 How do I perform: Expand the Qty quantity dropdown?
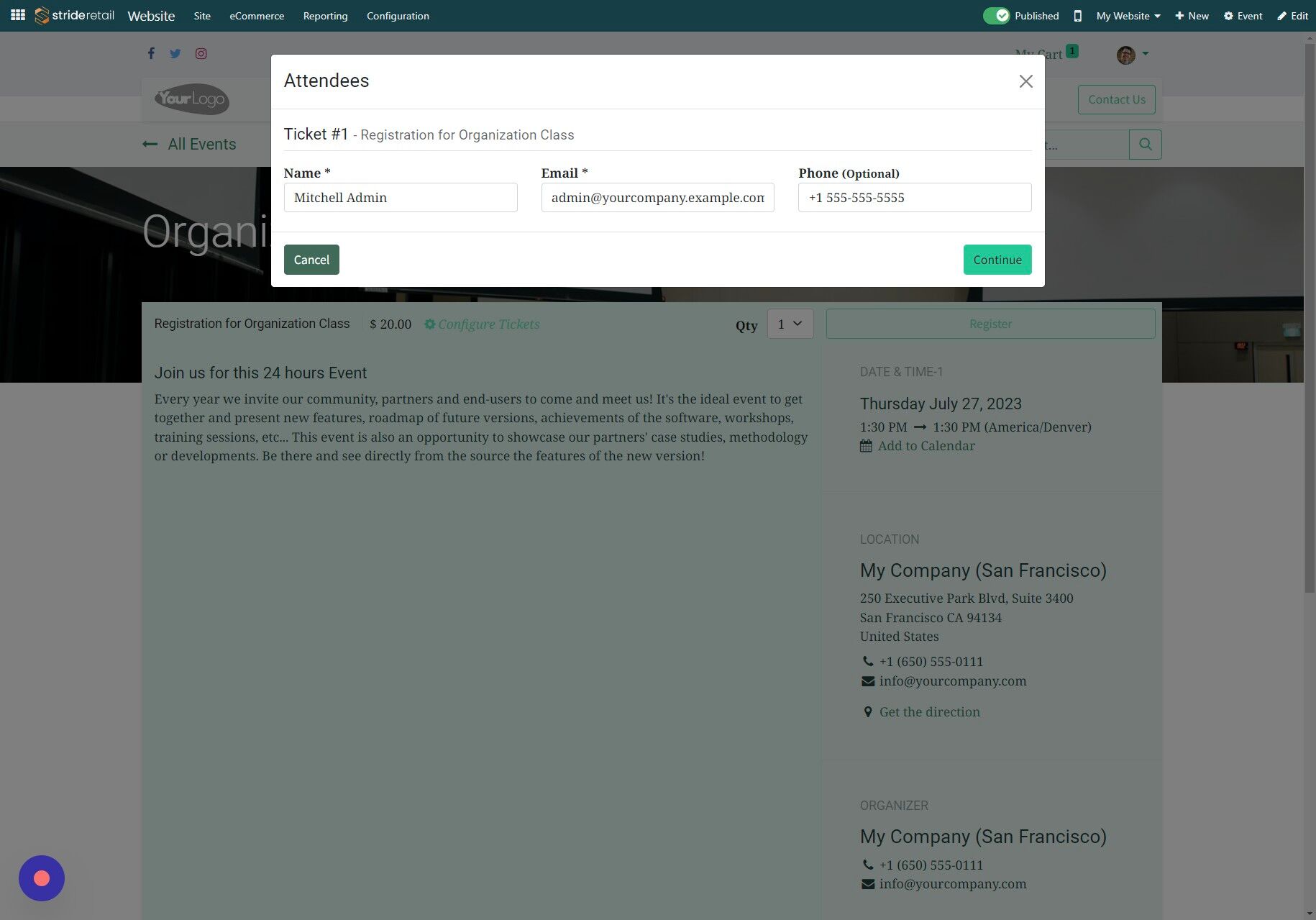790,324
